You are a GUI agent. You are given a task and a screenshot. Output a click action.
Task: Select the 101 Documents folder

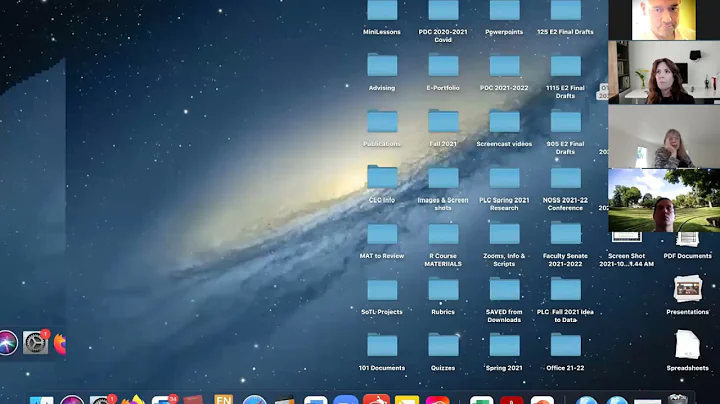[382, 345]
